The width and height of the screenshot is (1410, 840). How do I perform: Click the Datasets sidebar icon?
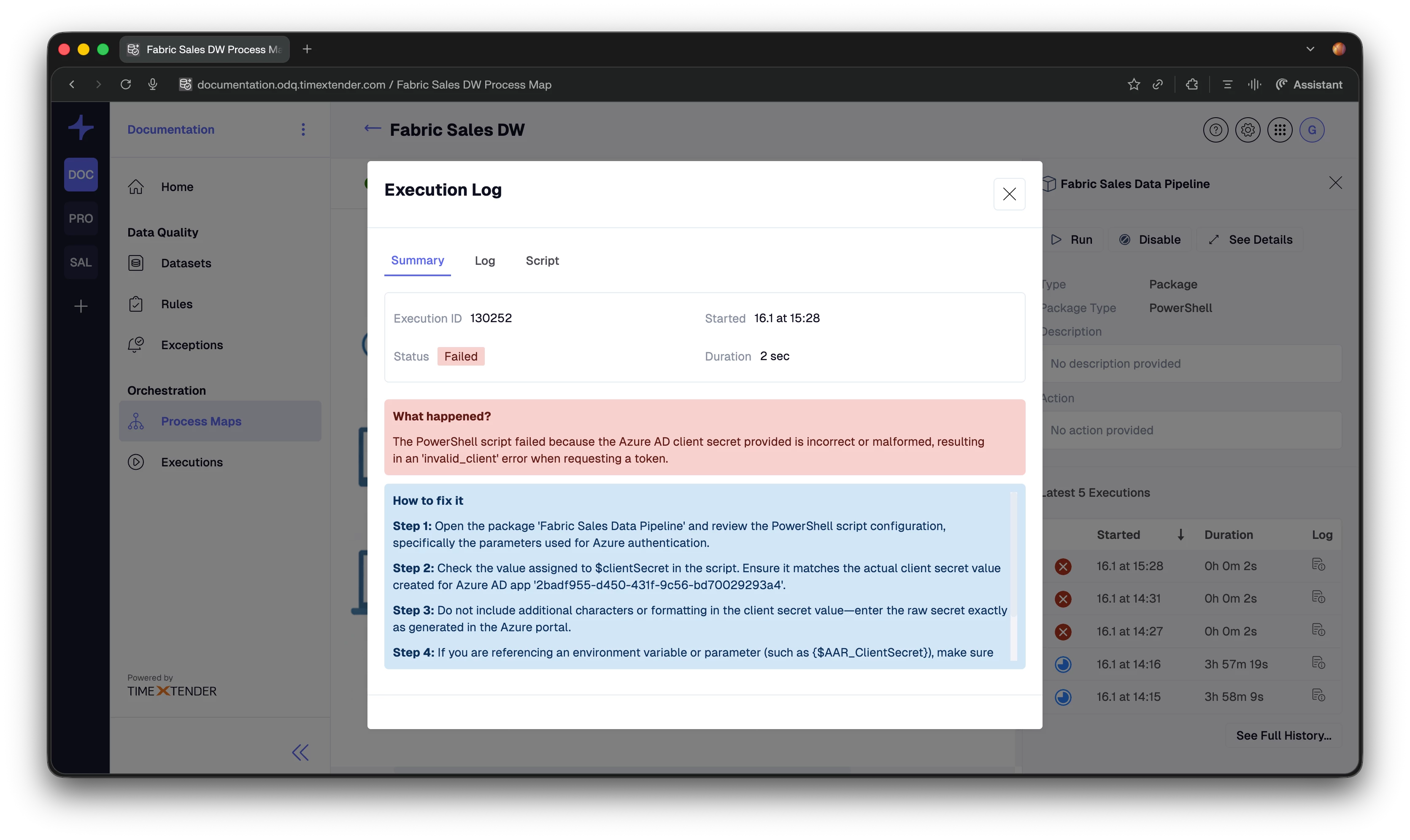136,263
